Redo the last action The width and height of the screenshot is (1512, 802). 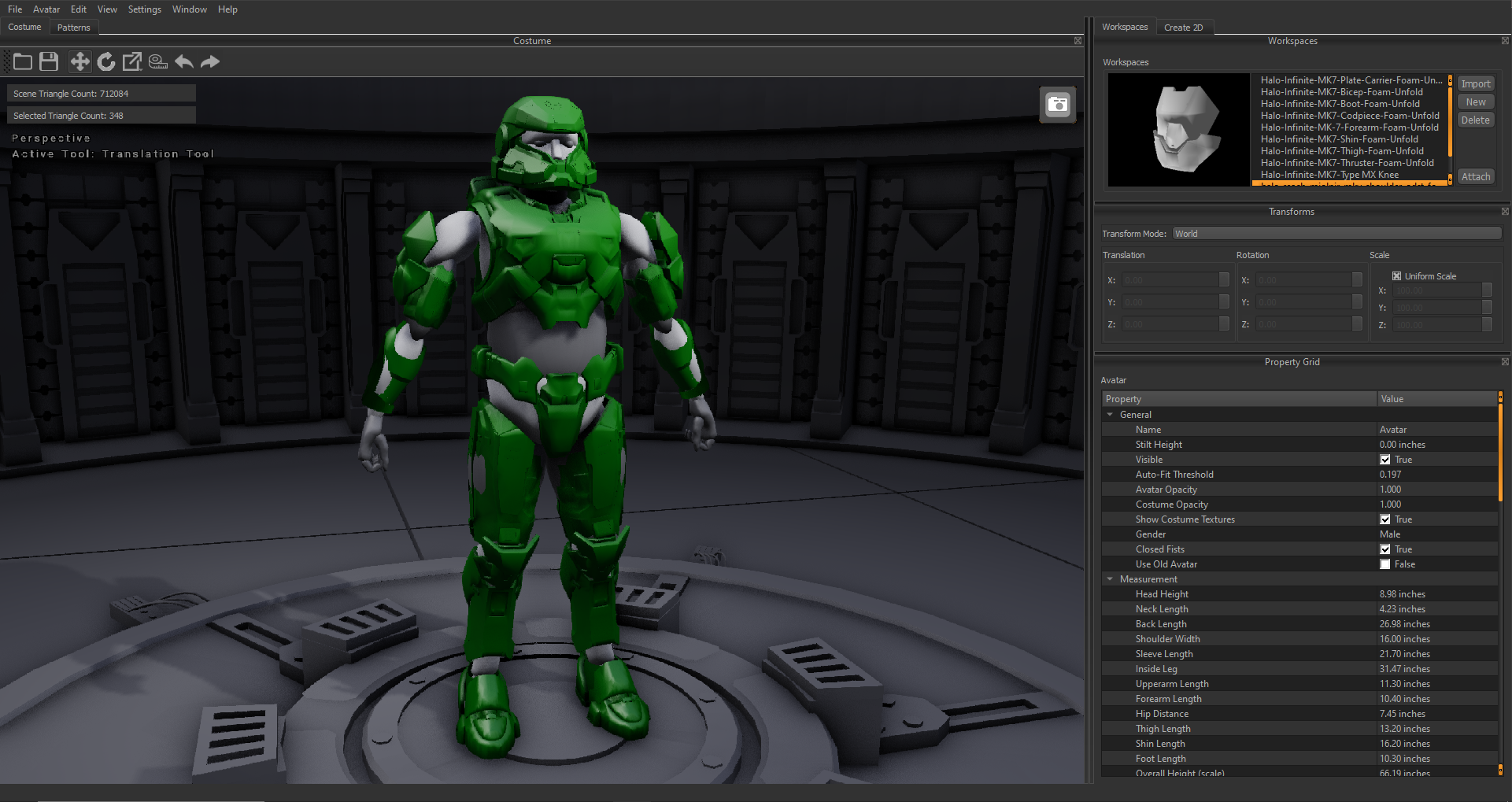(210, 61)
